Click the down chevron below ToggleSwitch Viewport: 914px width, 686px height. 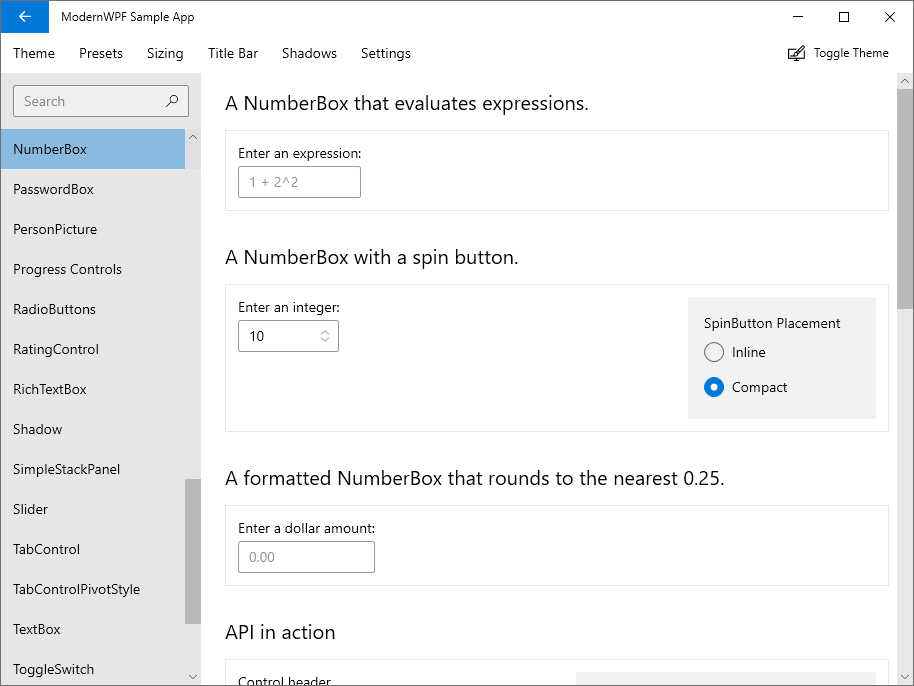tap(192, 676)
